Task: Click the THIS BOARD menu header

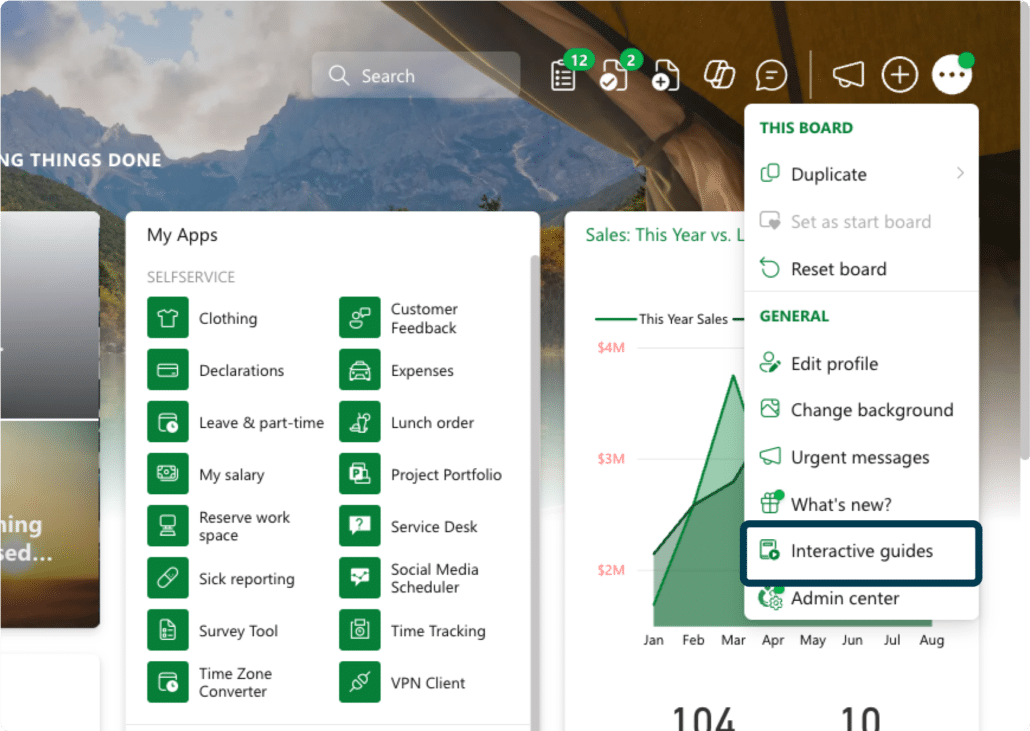Action: tap(806, 128)
